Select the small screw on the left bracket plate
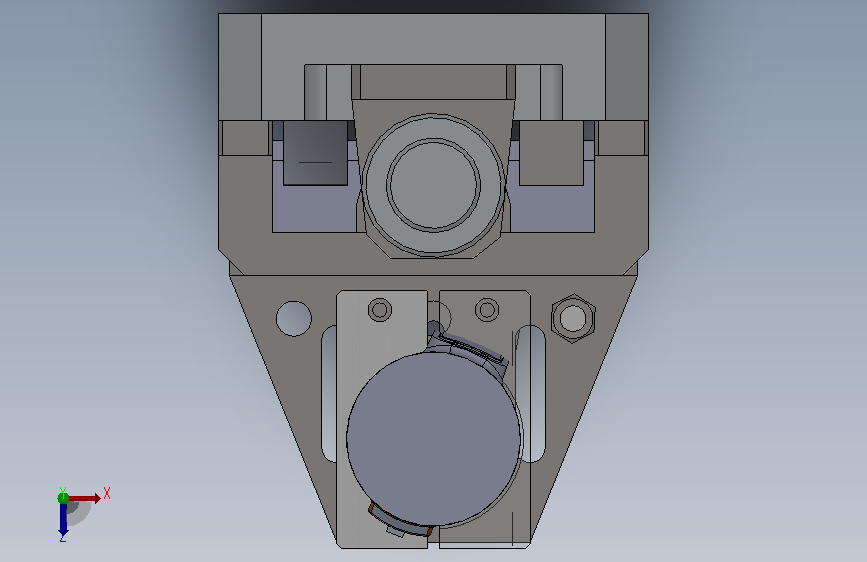Image resolution: width=867 pixels, height=562 pixels. [380, 310]
